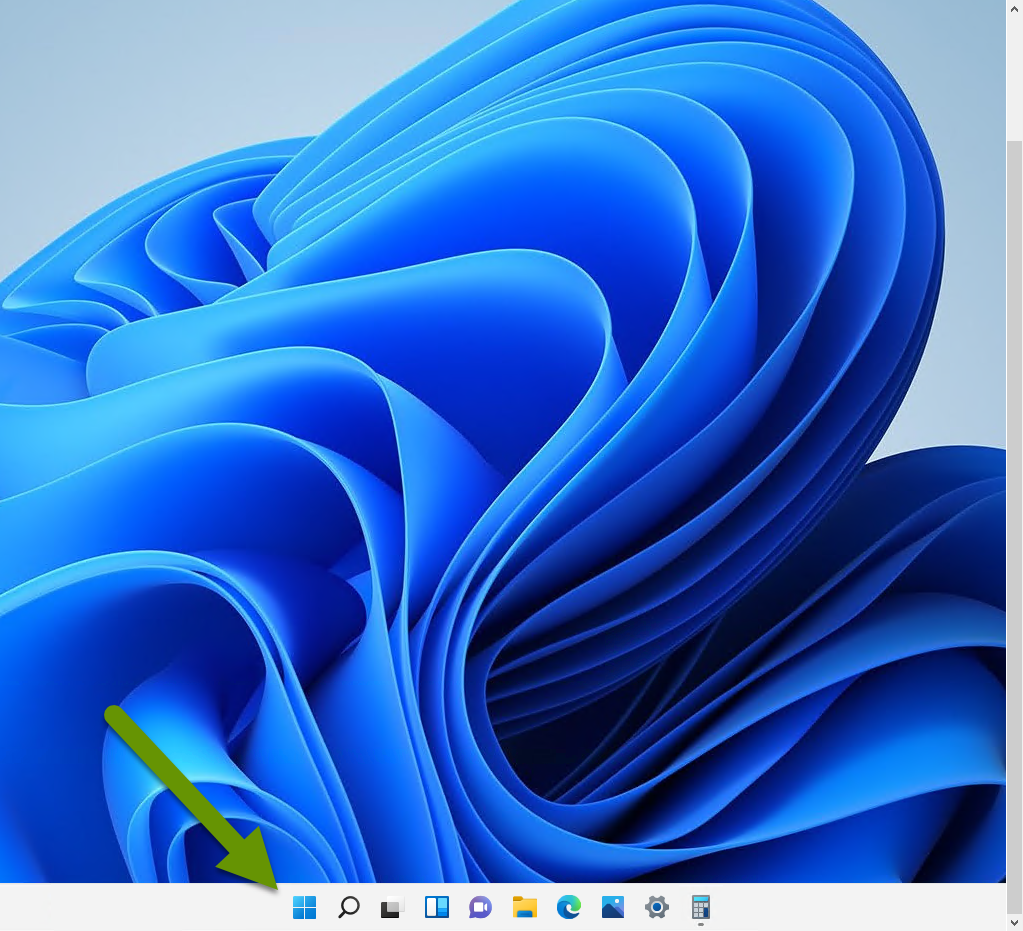Open the Calculator app

700,908
